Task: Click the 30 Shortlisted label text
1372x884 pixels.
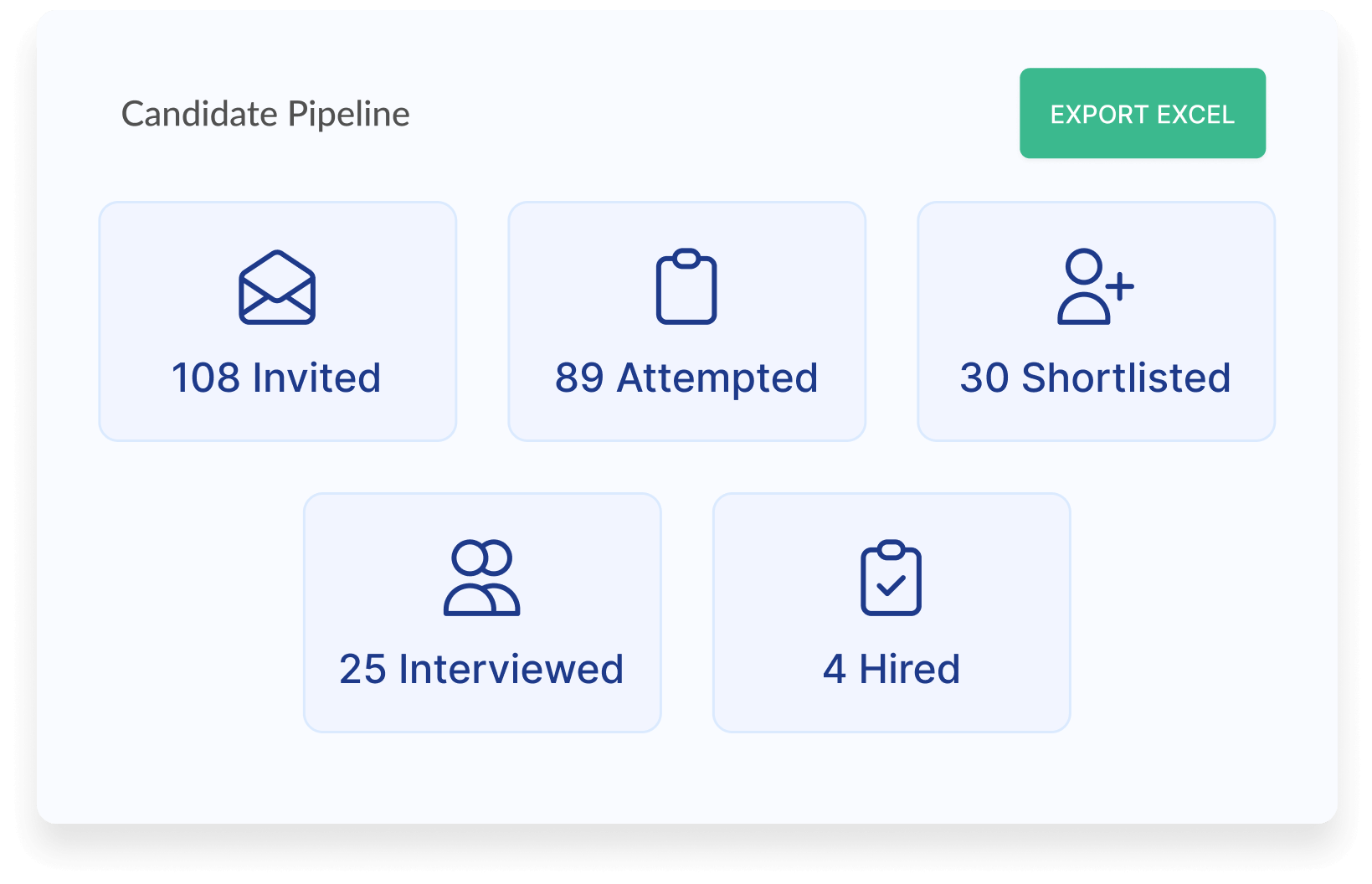Action: 1095,378
